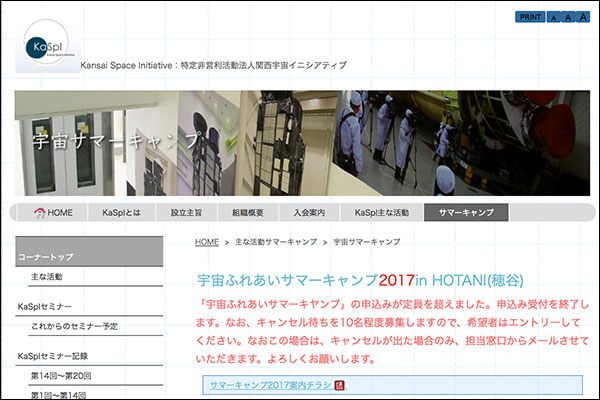600x400 pixels.
Task: Open the サマーキャンプ2017案内チラシ link
Action: pos(270,385)
